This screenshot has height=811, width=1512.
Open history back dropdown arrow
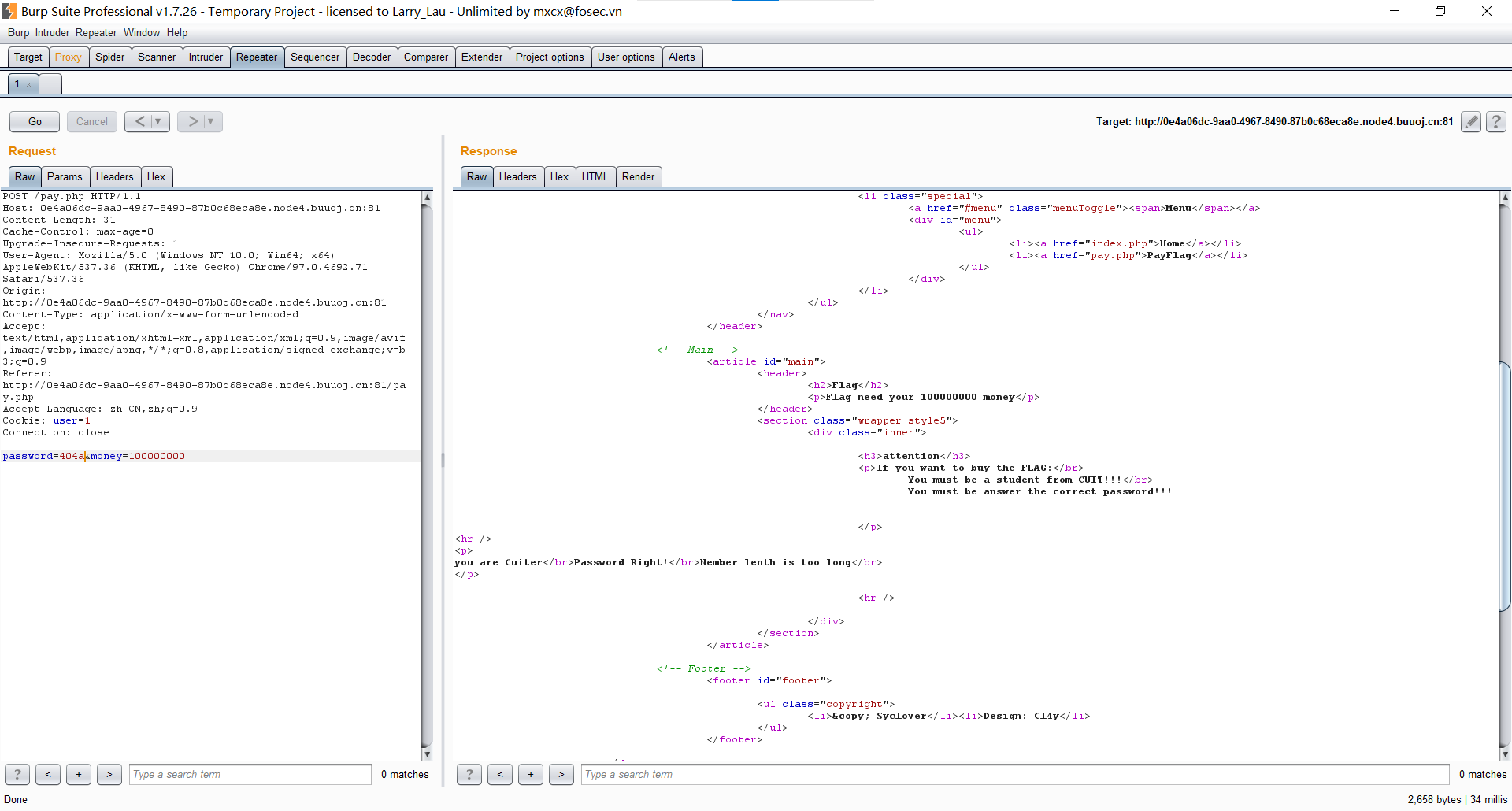tap(158, 121)
